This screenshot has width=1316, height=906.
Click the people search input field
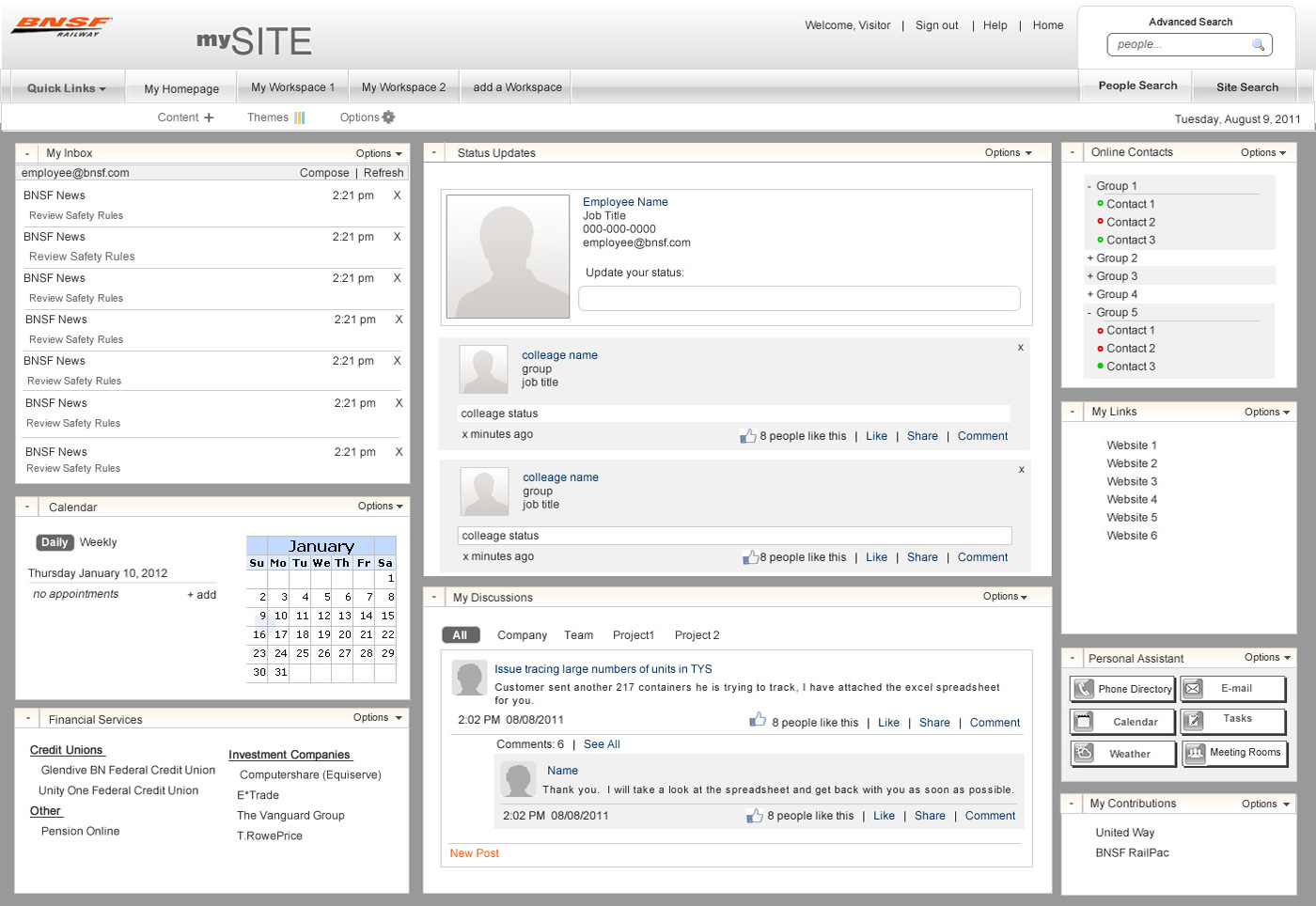1190,44
